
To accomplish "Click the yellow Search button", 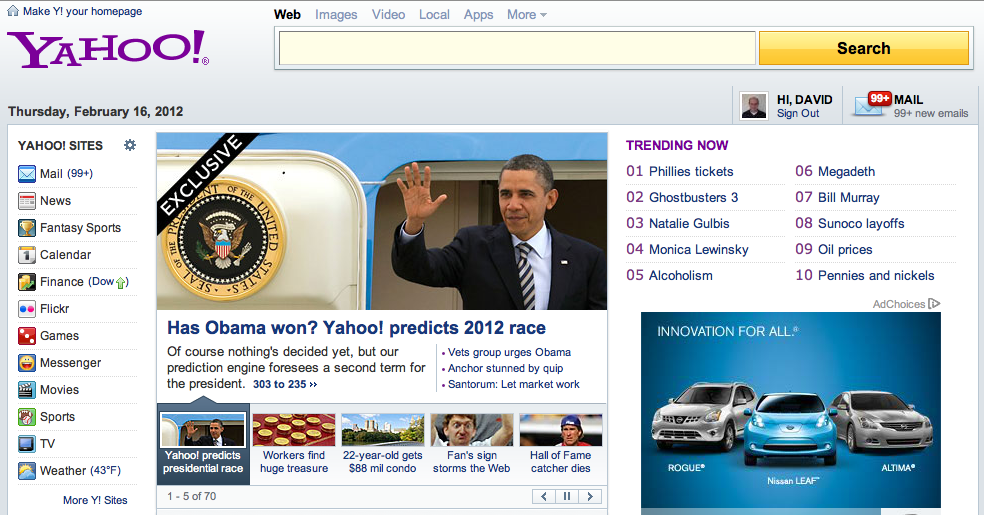I will (864, 48).
